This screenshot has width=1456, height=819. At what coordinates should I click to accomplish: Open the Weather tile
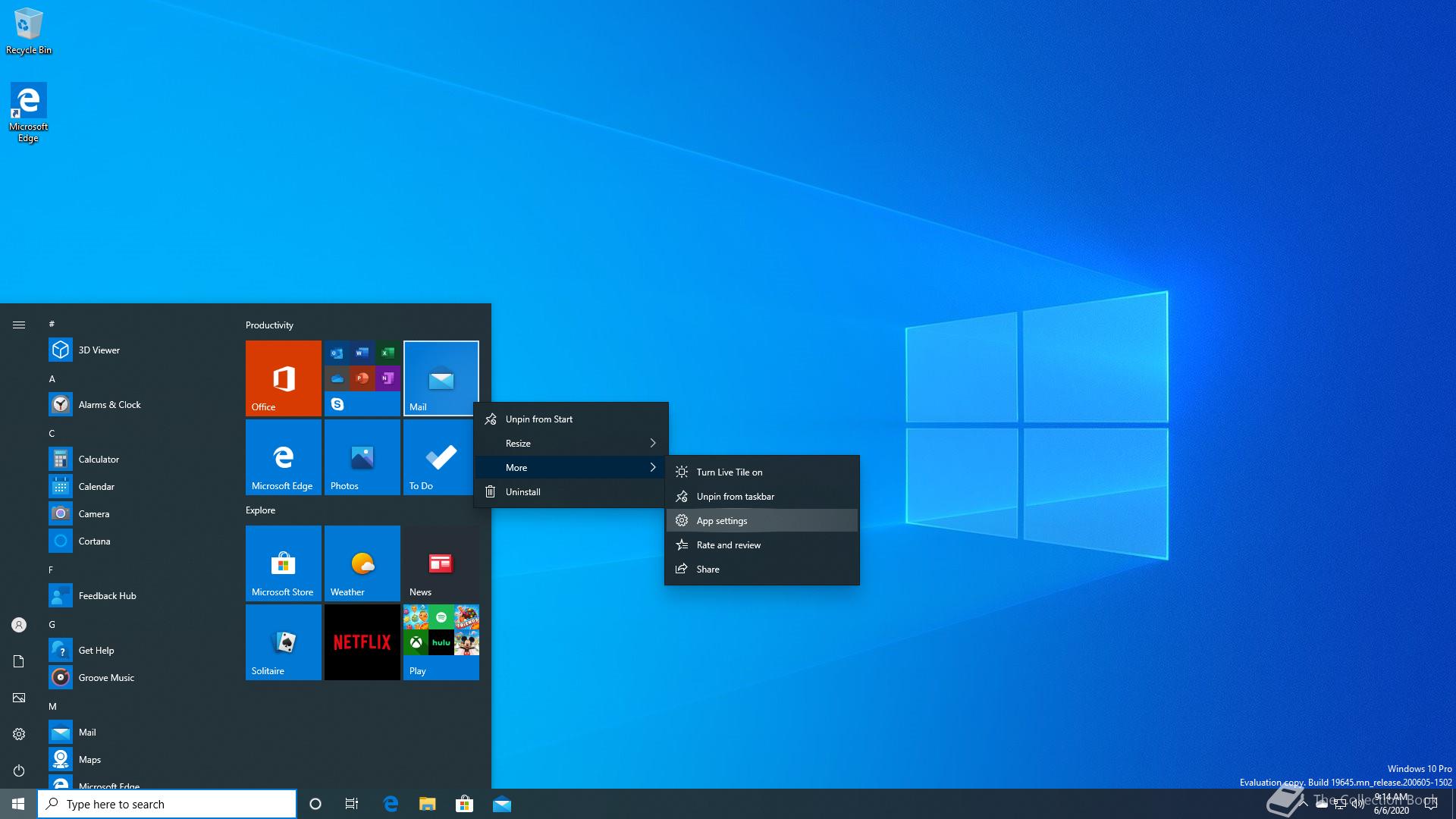point(362,563)
